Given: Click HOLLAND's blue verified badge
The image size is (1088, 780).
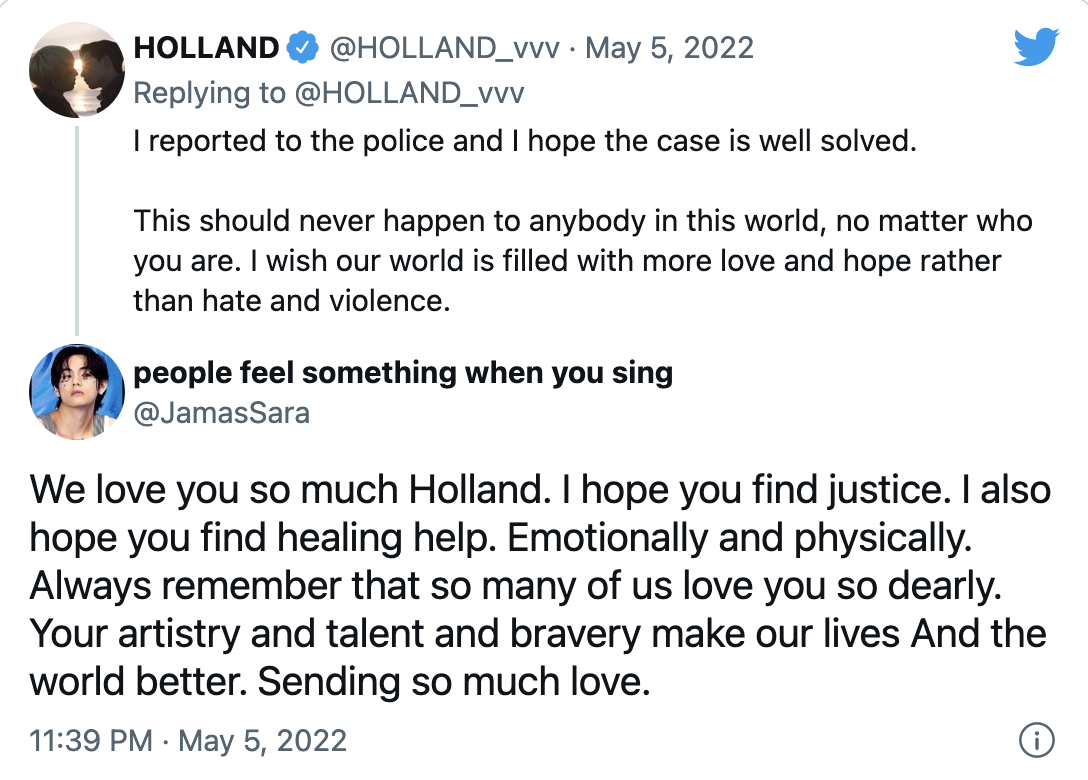Looking at the screenshot, I should 302,48.
